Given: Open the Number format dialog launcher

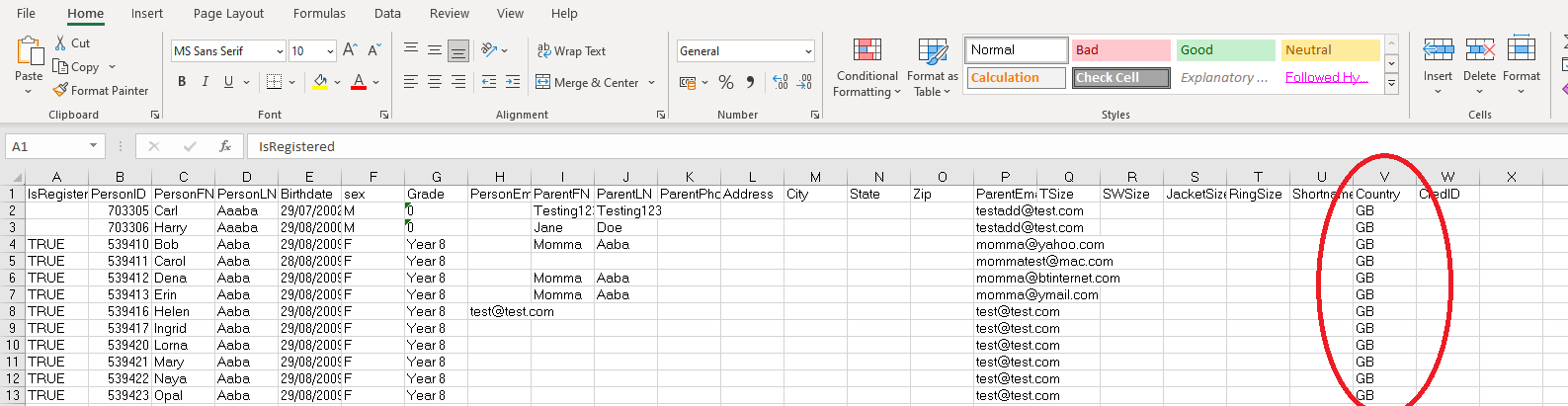Looking at the screenshot, I should [815, 115].
